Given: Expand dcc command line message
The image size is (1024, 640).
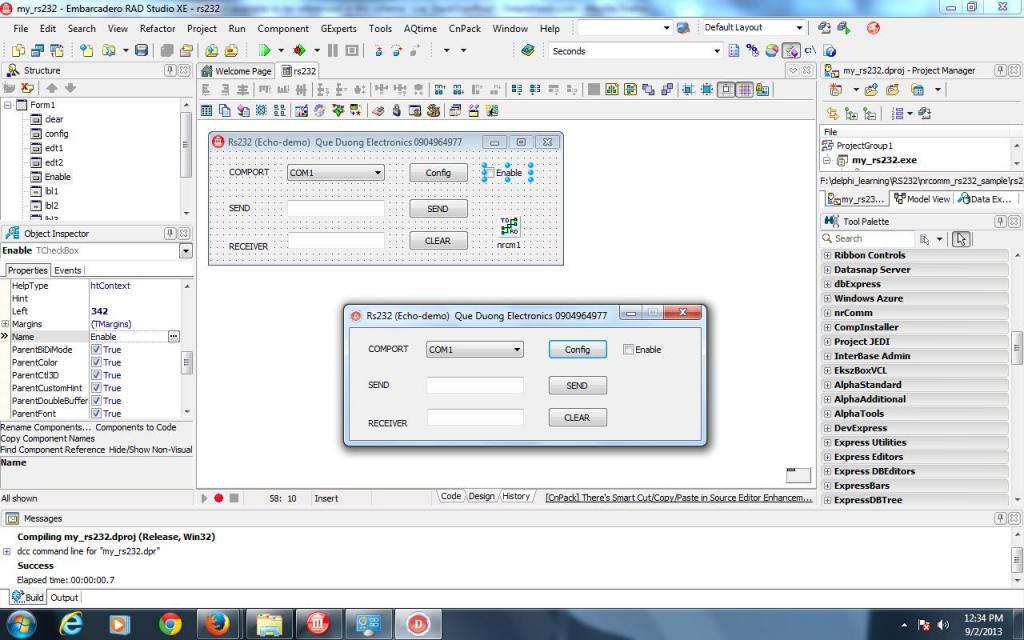Looking at the screenshot, I should tap(7, 551).
